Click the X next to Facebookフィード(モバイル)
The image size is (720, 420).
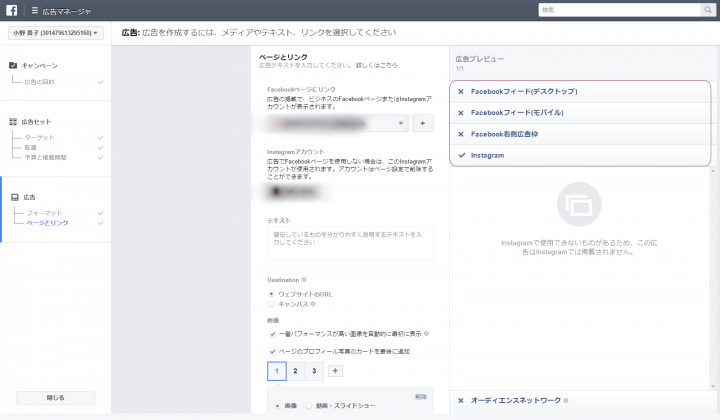click(461, 113)
